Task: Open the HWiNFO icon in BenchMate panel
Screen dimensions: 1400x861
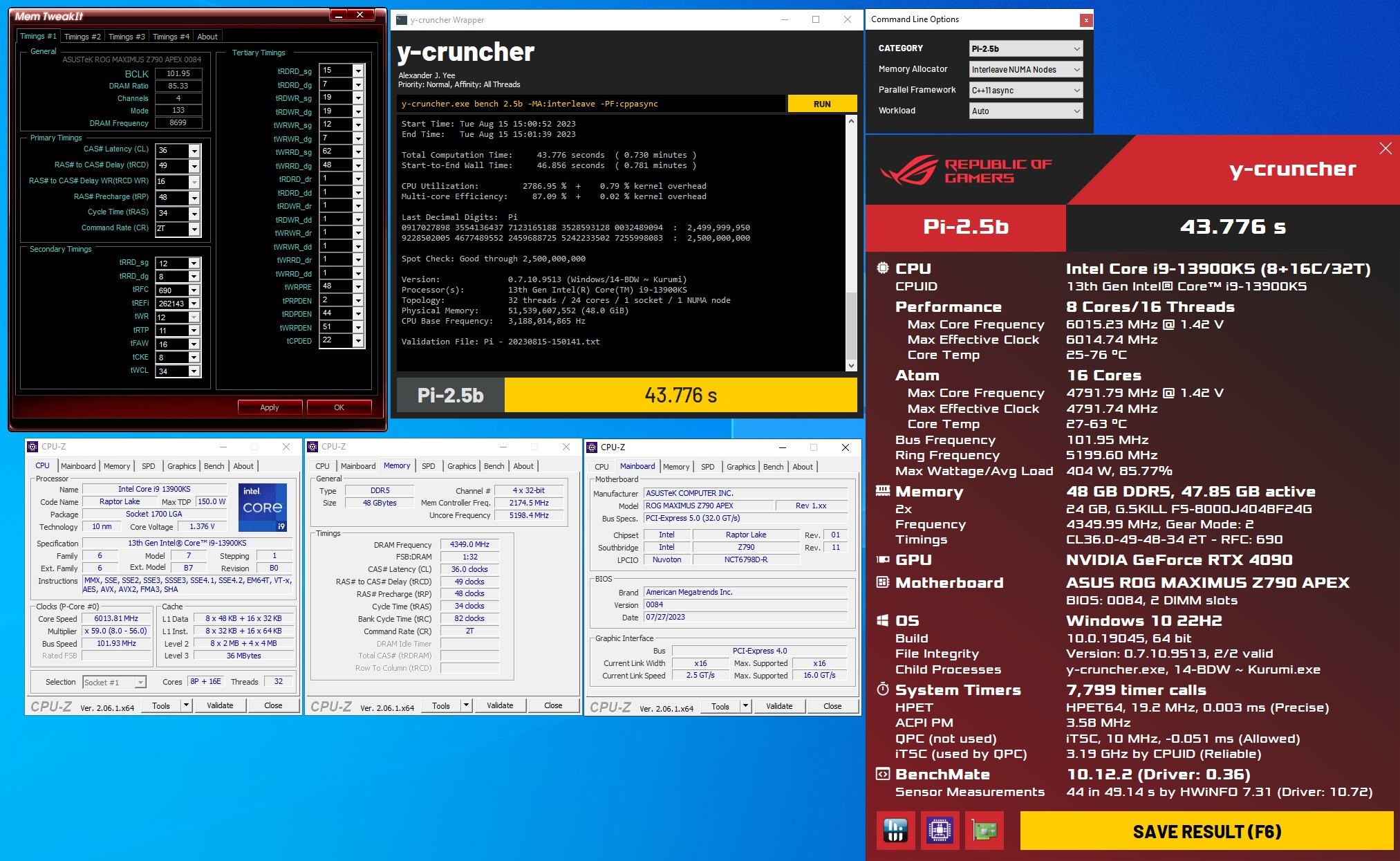Action: (895, 830)
